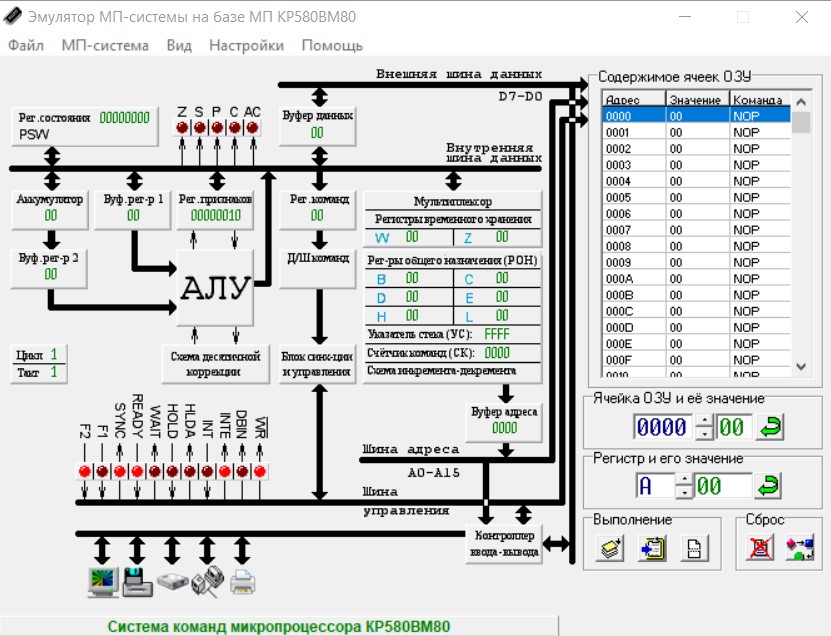831x636 pixels.
Task: Open the Вид menu
Action: [179, 45]
